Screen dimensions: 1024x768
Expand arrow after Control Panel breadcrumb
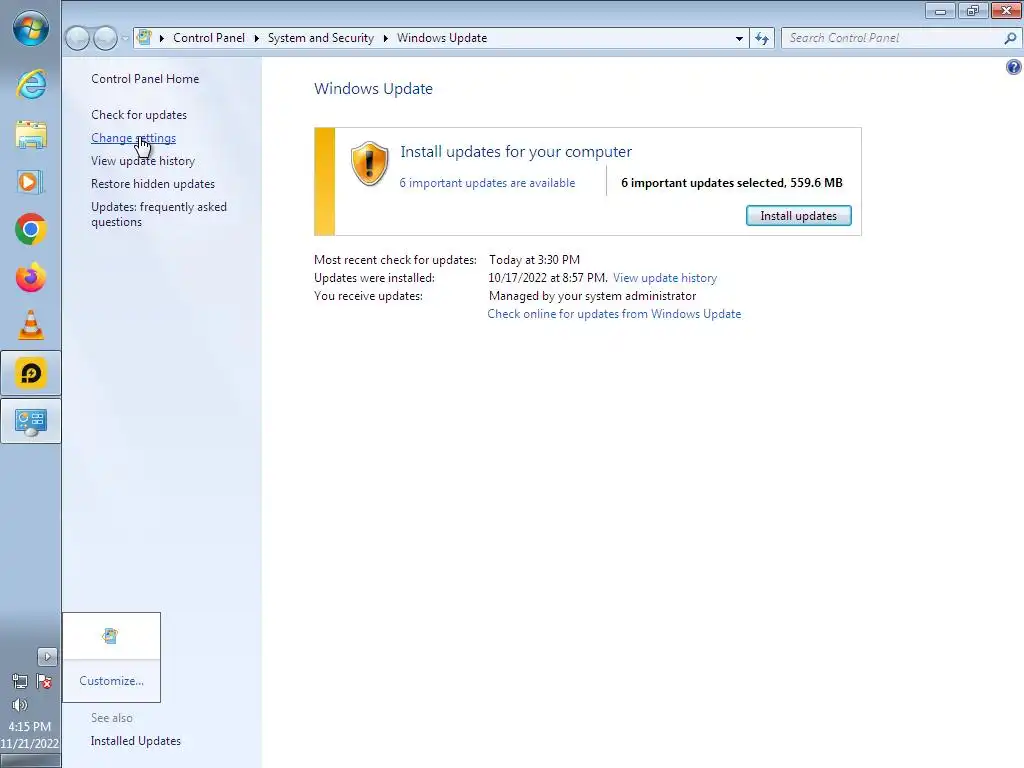pos(257,38)
